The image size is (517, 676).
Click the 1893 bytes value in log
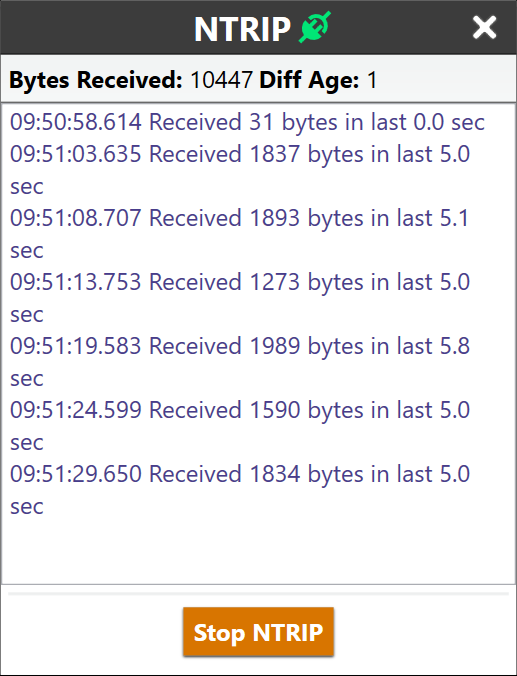(x=274, y=218)
